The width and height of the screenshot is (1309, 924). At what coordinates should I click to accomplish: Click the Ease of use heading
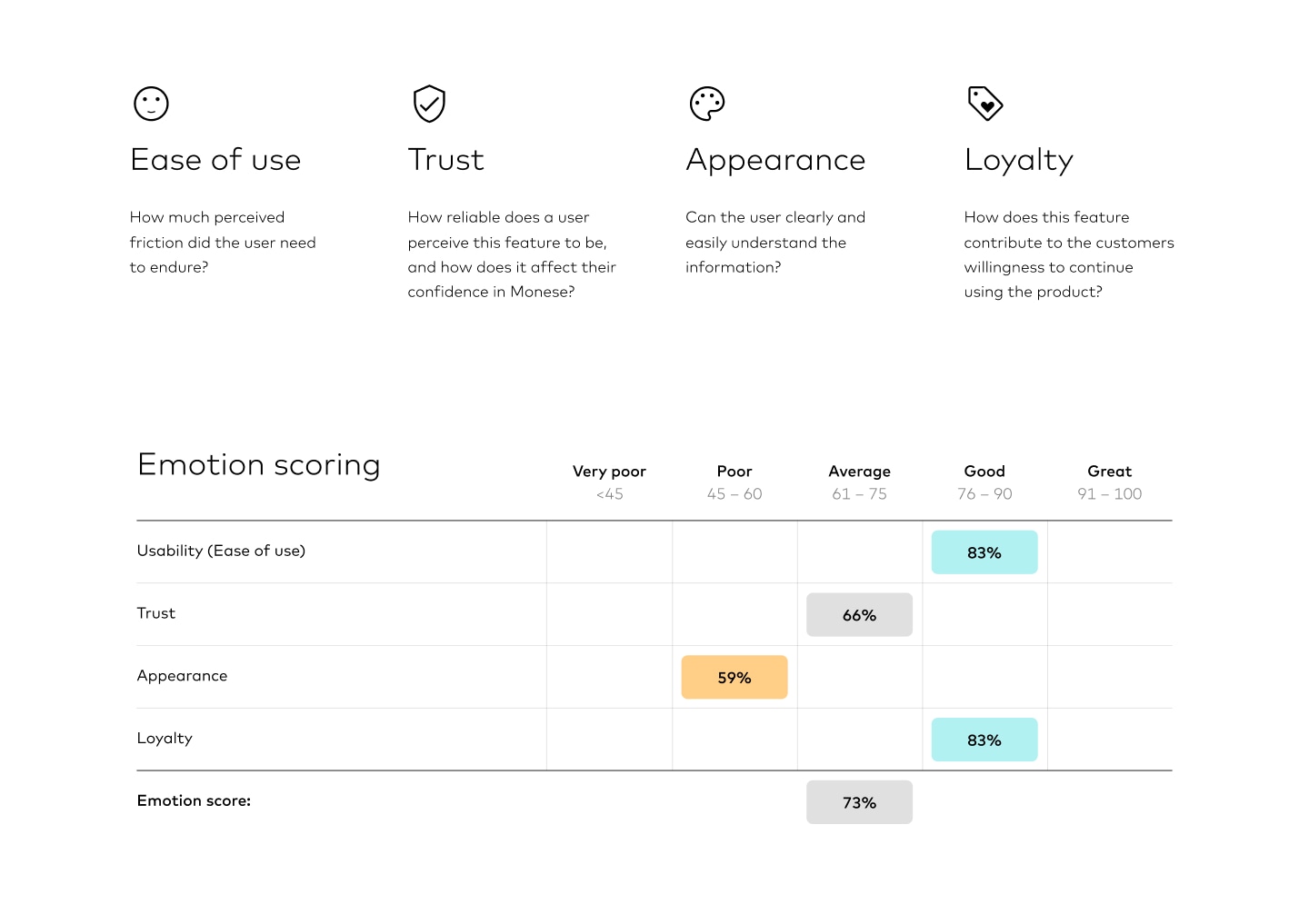pyautogui.click(x=215, y=160)
